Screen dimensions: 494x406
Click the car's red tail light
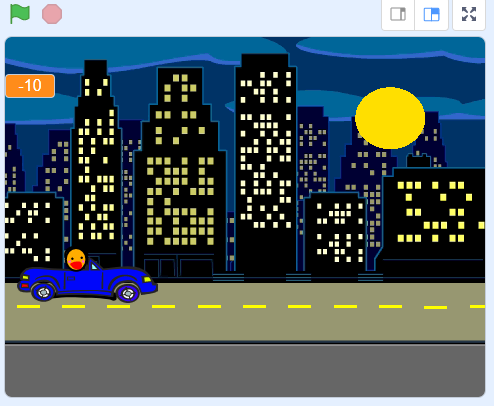(25, 285)
